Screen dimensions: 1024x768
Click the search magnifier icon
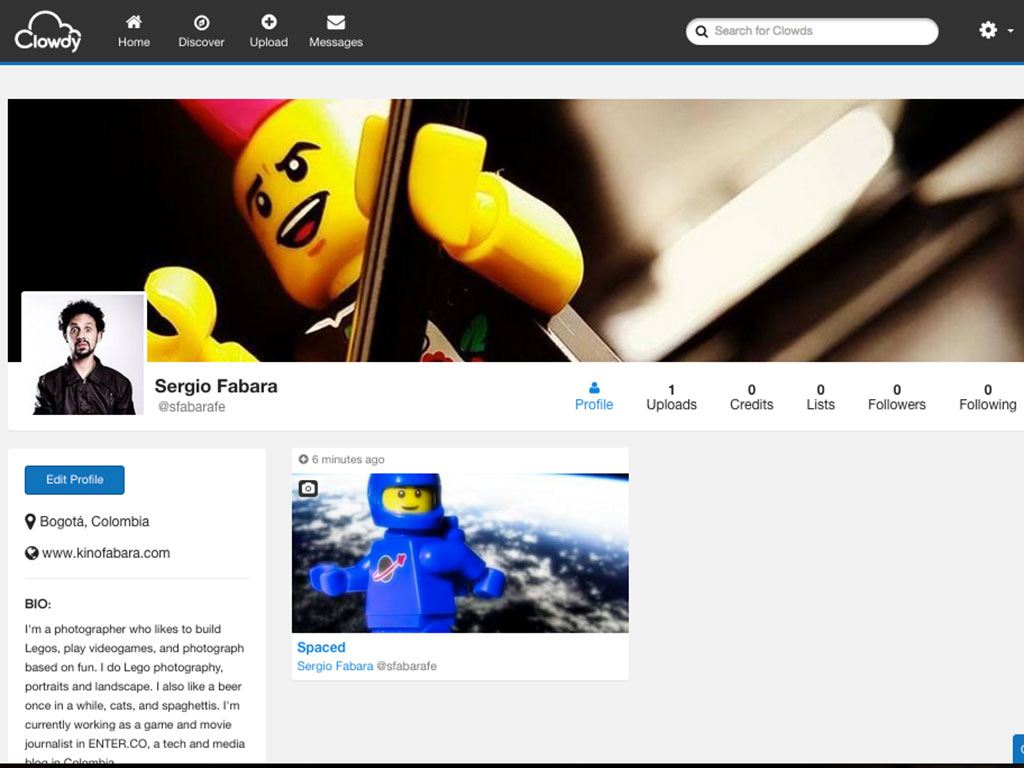pos(702,31)
